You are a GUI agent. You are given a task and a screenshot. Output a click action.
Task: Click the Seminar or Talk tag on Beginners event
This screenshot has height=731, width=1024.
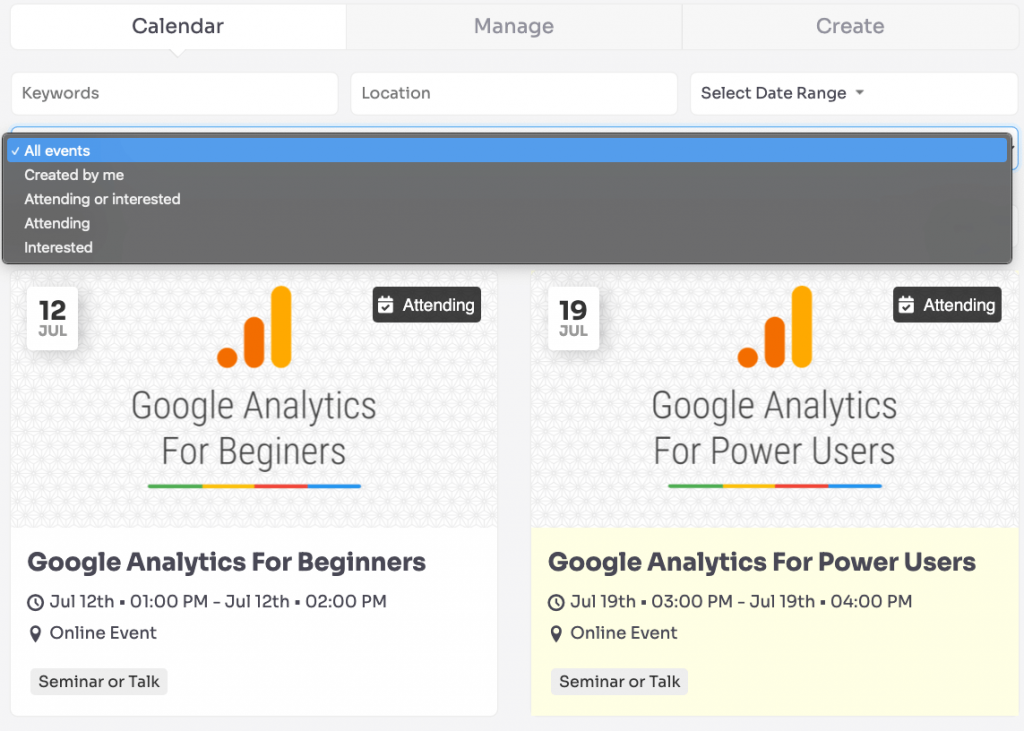pos(99,681)
